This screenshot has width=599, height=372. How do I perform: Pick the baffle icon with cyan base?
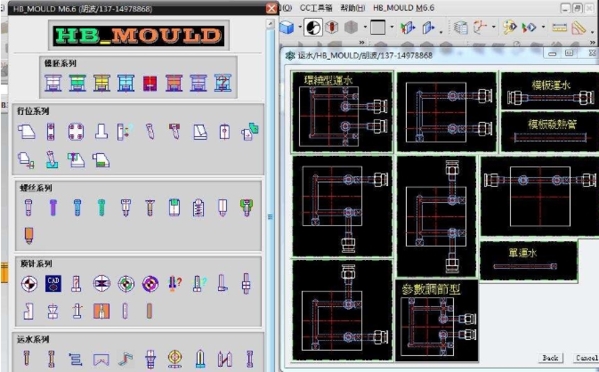(200, 359)
